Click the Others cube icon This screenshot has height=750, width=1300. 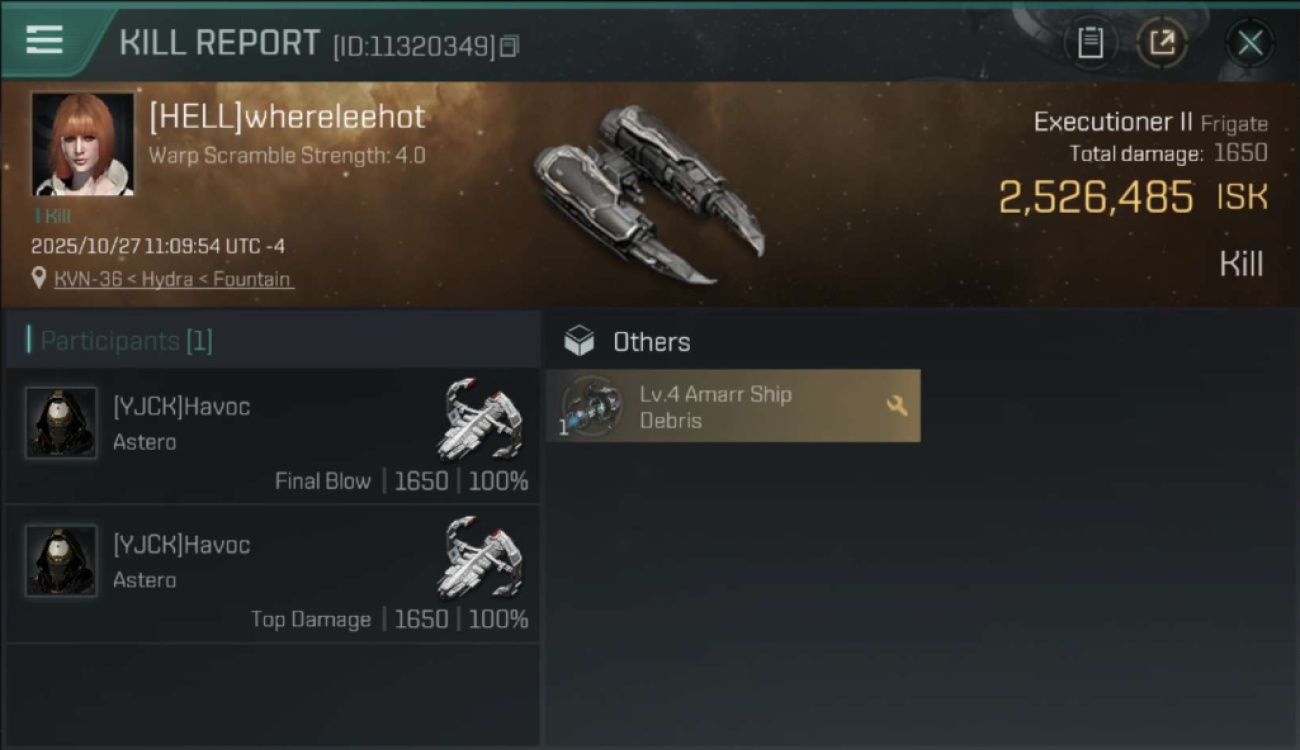tap(579, 342)
